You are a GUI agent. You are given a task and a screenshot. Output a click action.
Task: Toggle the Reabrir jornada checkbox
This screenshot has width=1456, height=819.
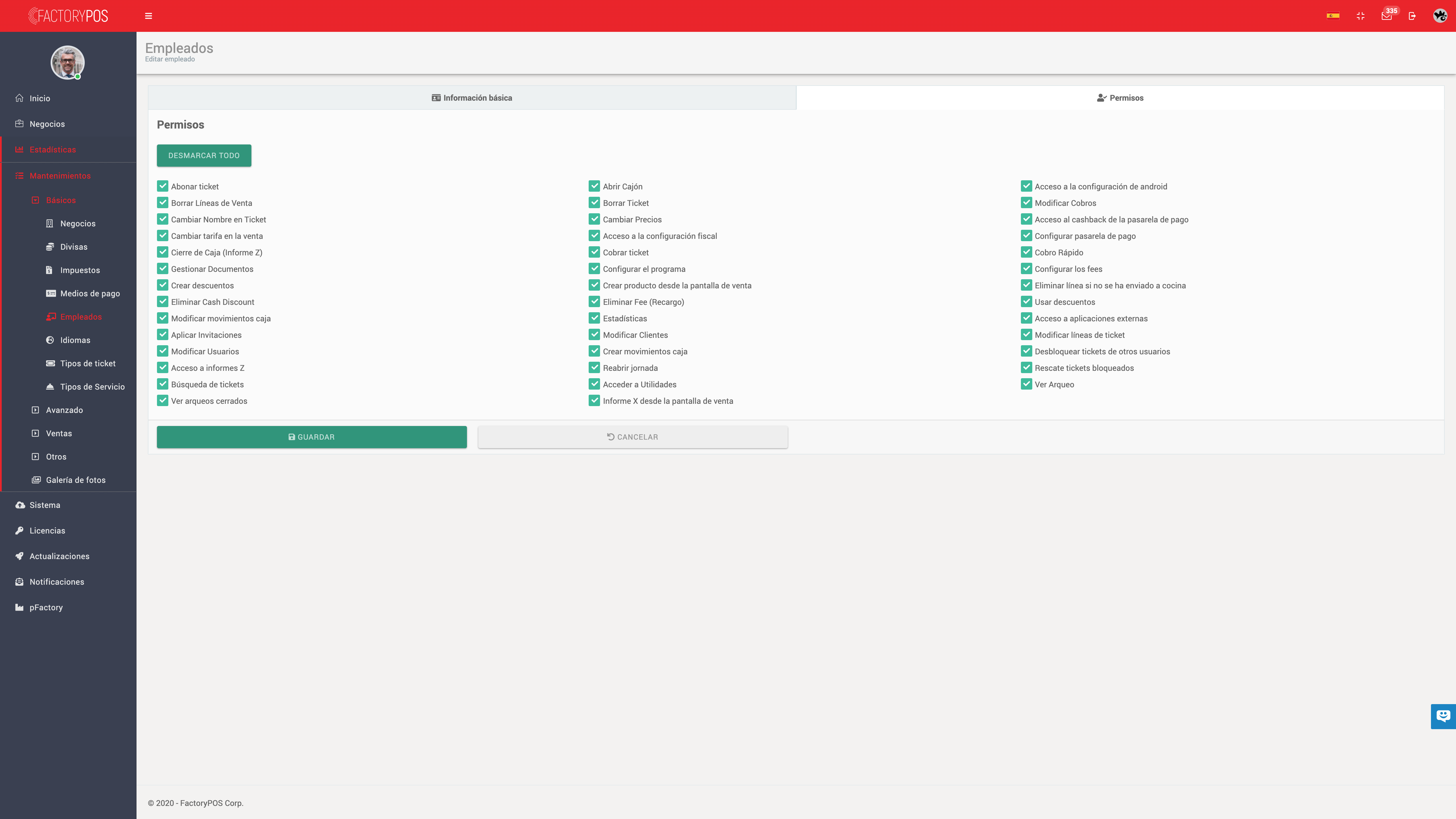coord(594,367)
